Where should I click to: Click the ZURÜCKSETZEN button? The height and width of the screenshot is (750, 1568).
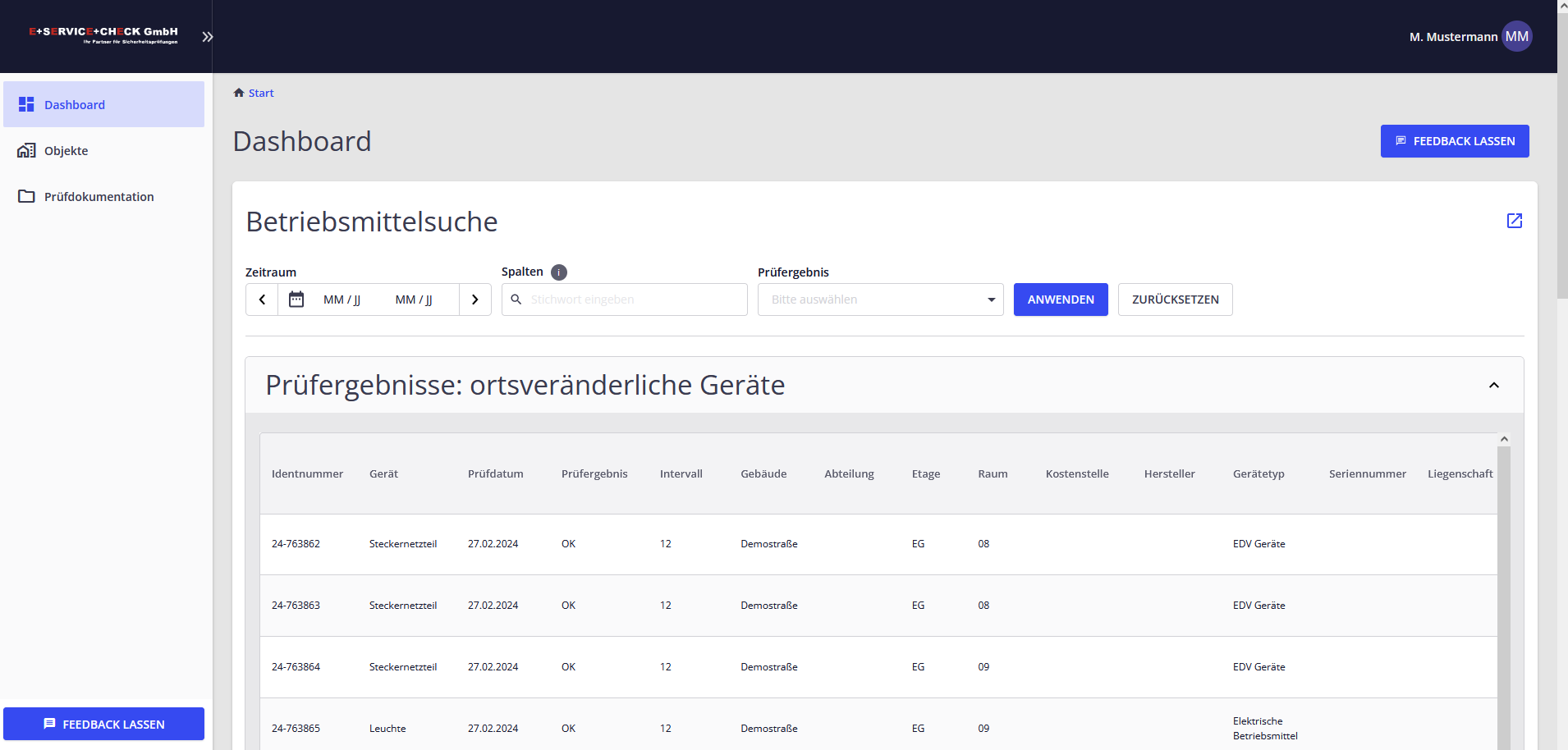click(1175, 300)
